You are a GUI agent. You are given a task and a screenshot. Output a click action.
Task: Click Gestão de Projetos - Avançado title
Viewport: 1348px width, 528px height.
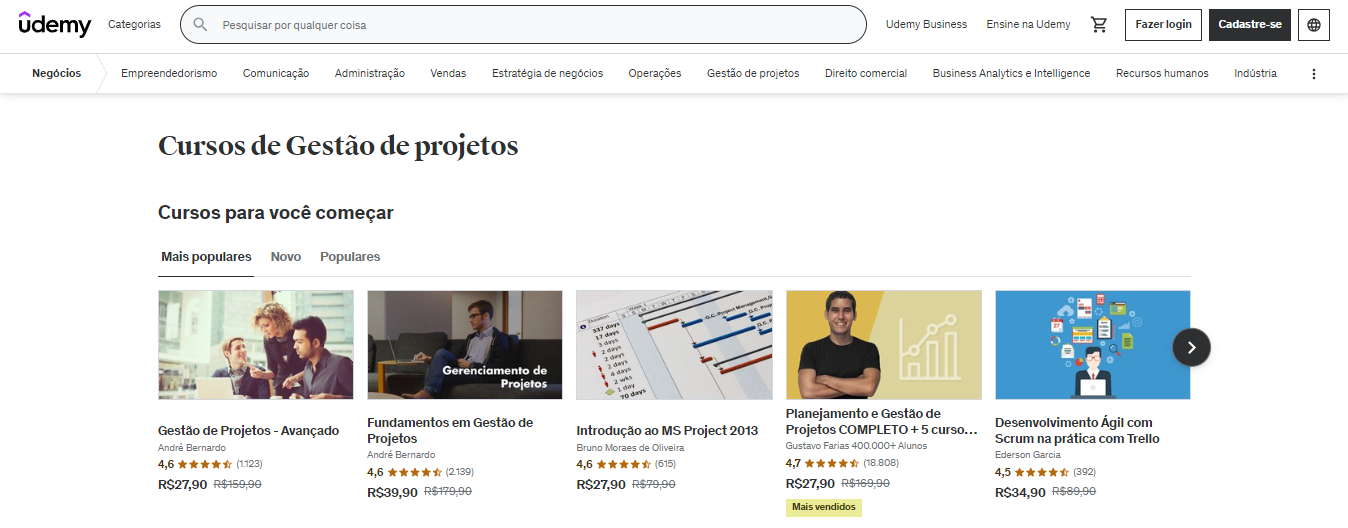coord(248,431)
